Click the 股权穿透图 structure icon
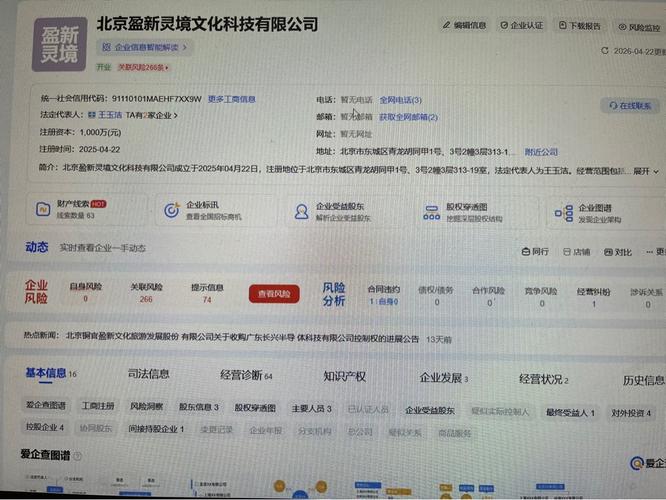 (x=432, y=212)
